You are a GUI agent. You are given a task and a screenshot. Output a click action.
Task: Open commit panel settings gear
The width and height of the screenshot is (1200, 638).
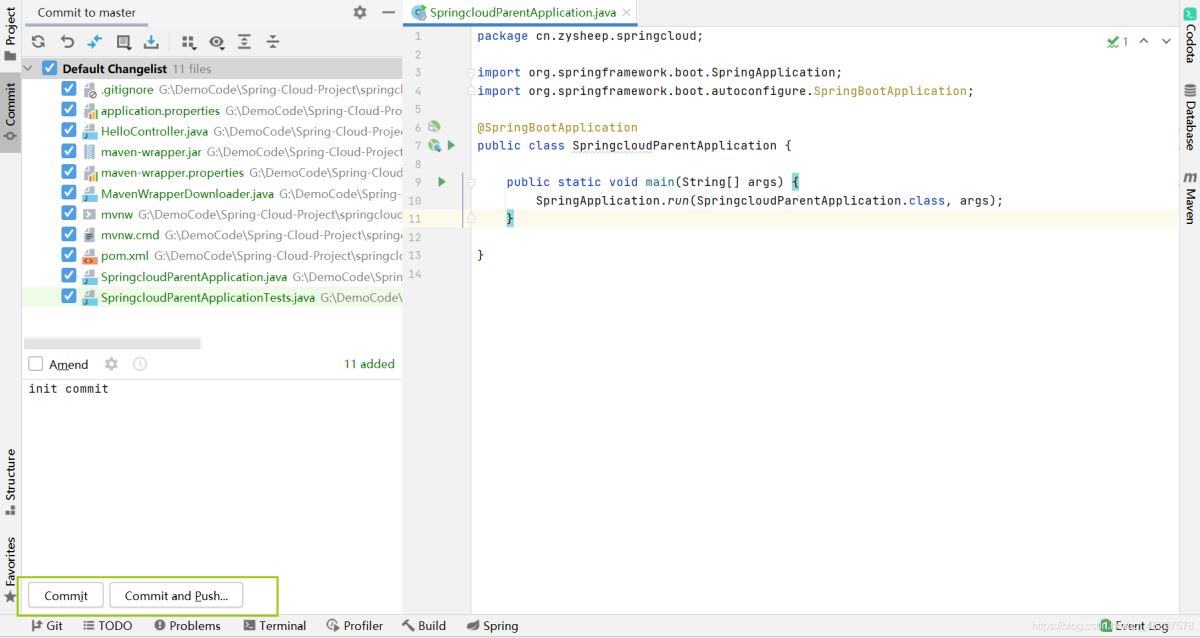360,12
